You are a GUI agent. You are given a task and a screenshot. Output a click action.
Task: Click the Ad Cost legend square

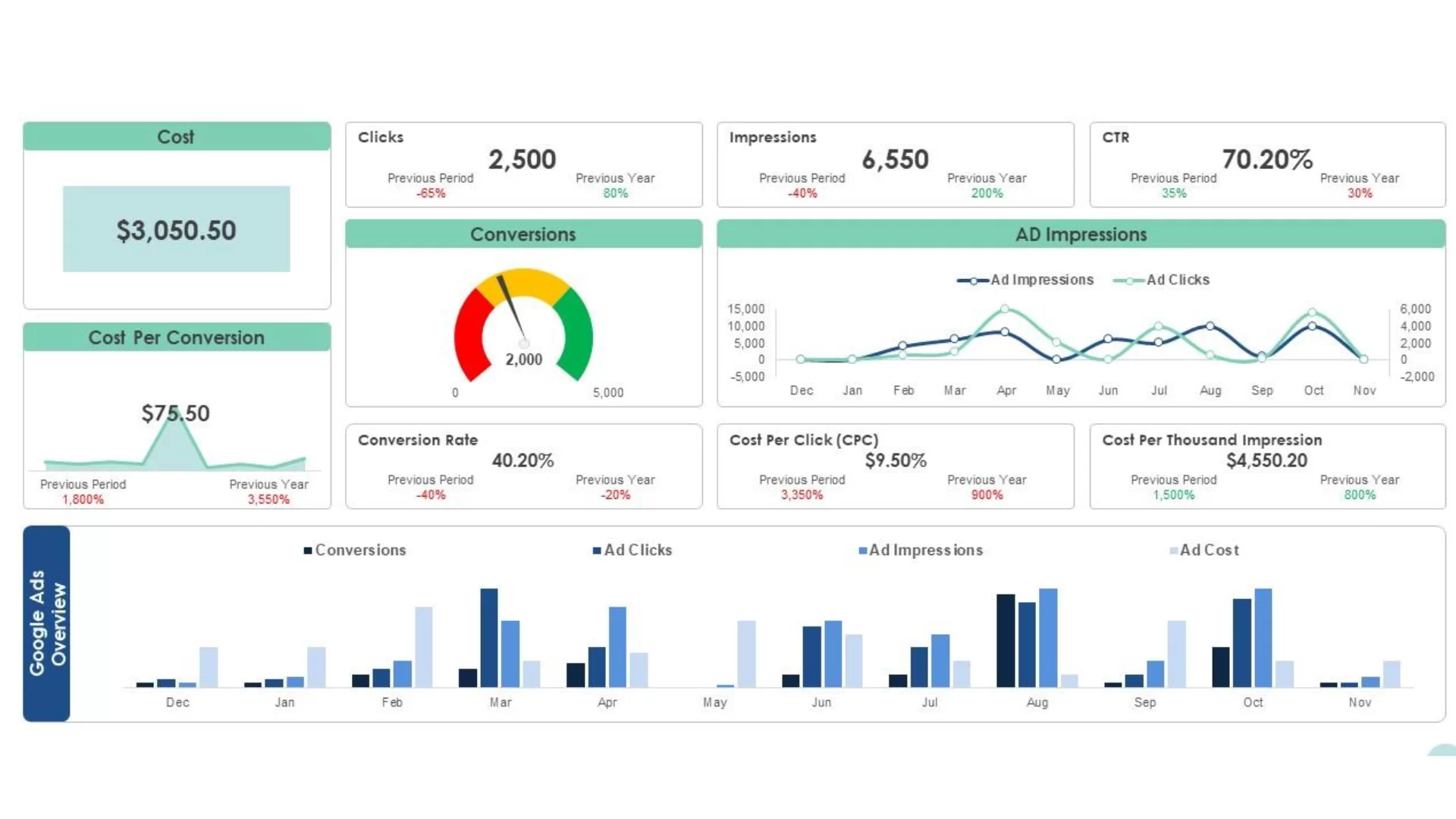(1173, 551)
